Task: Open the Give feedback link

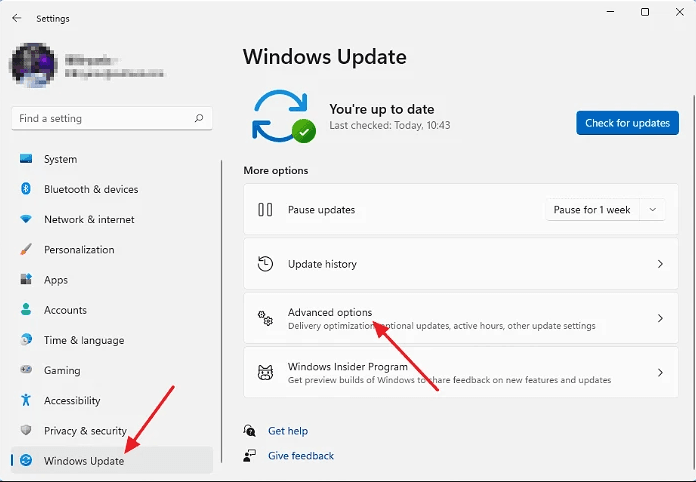Action: [301, 456]
